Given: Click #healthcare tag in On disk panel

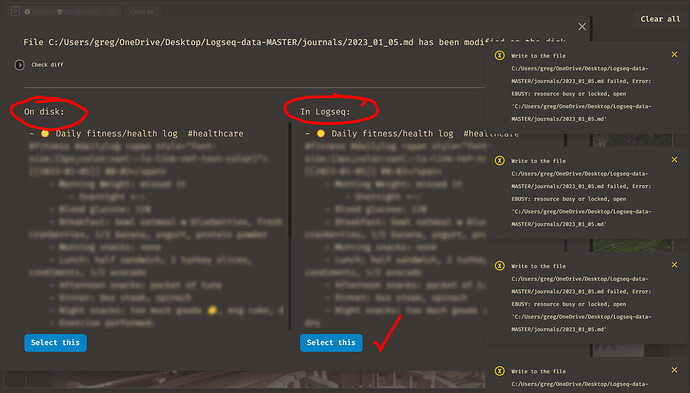Looking at the screenshot, I should pyautogui.click(x=215, y=133).
